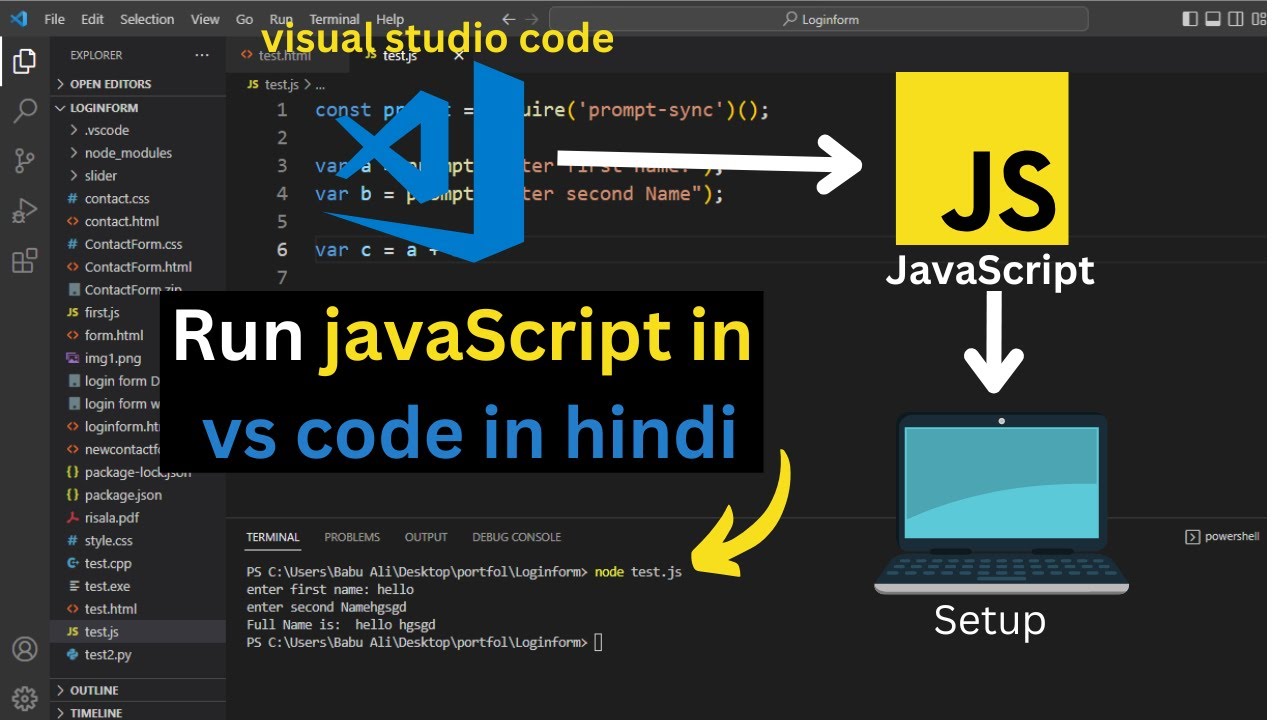Screen dimensions: 1280x720
Task: Switch to the PROBLEMS panel tab
Action: [x=352, y=537]
